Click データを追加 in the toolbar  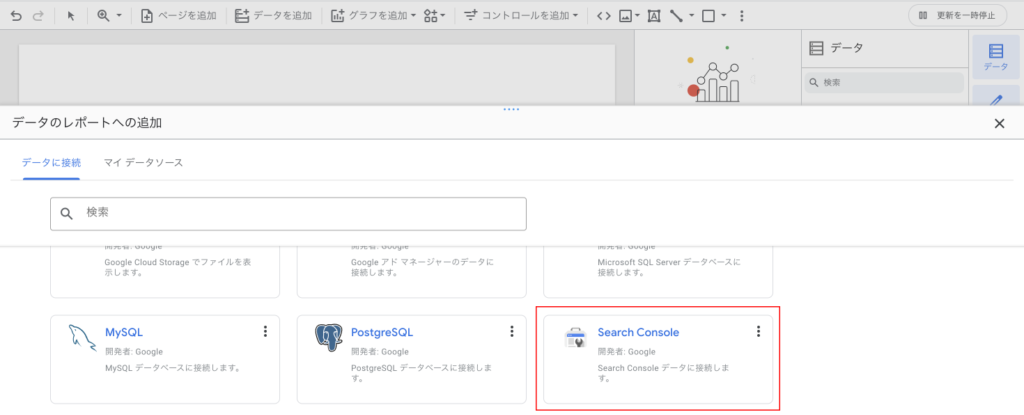274,16
